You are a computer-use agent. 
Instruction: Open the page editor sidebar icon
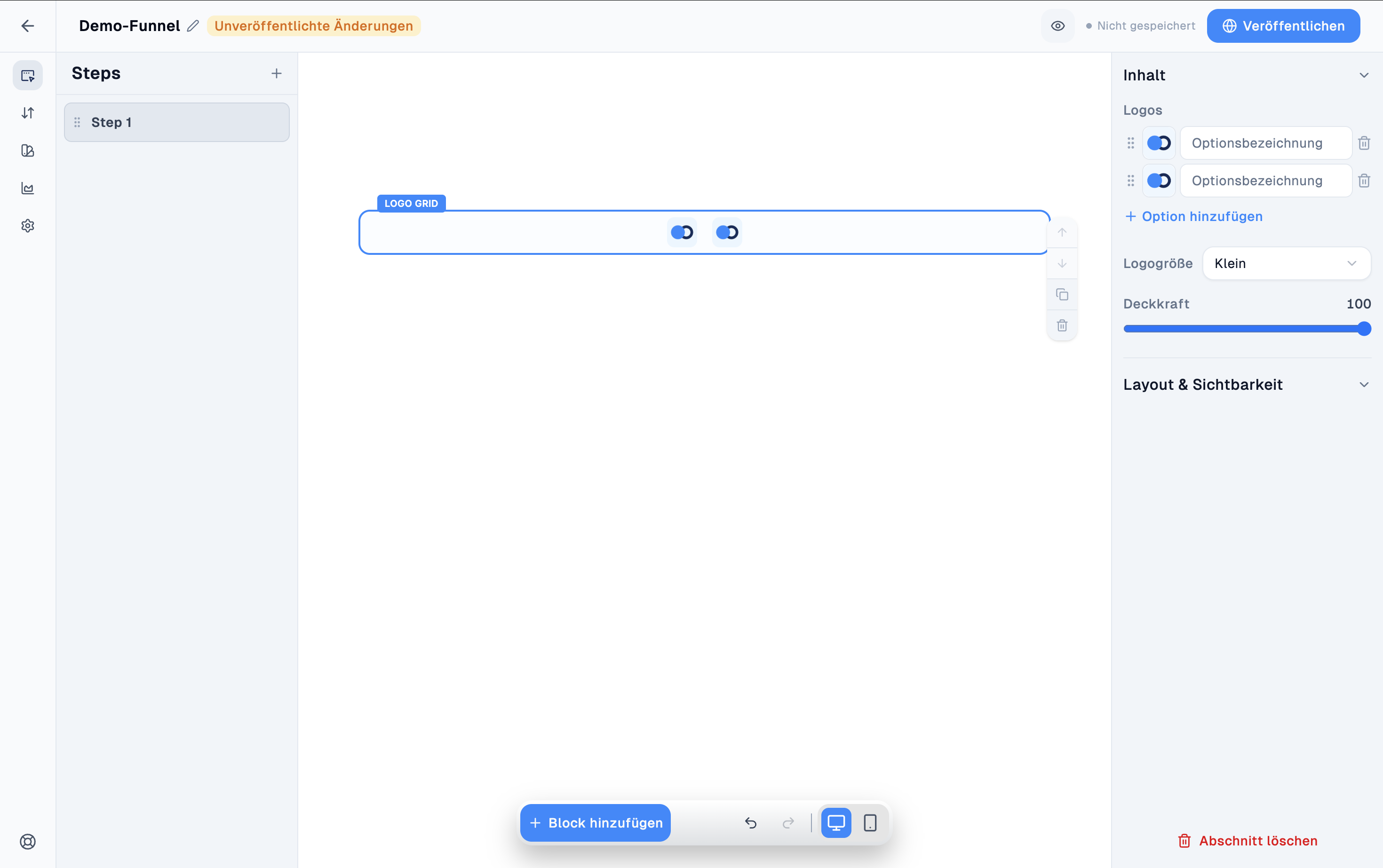[28, 75]
